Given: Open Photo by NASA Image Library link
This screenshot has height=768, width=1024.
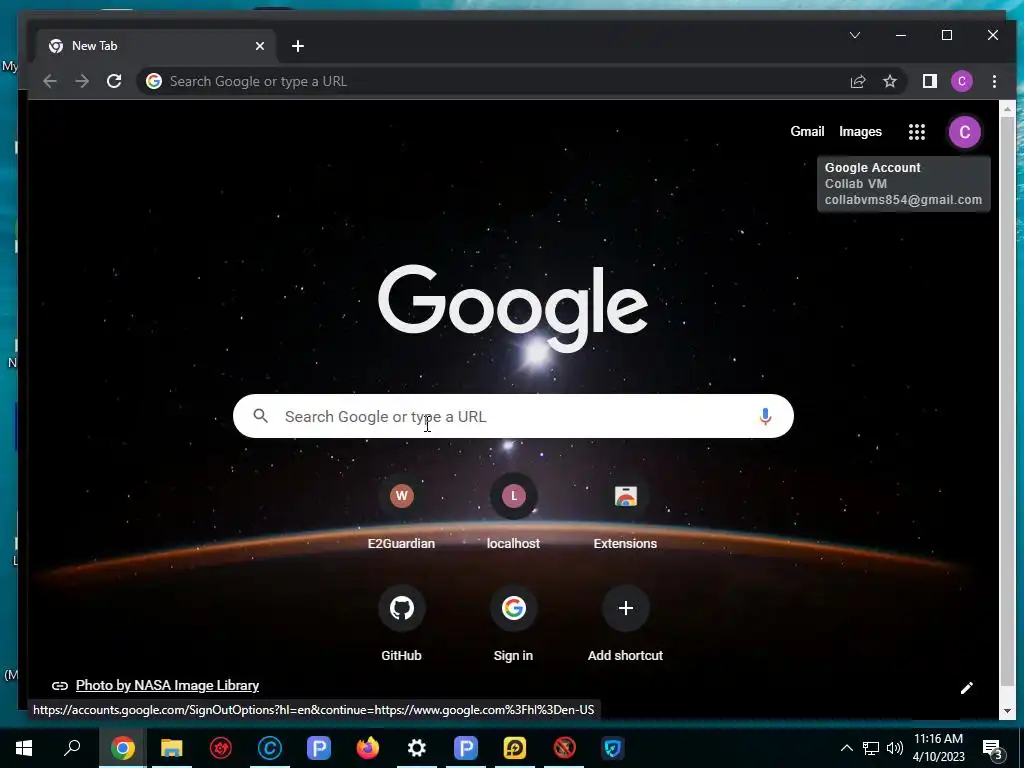Looking at the screenshot, I should [167, 685].
